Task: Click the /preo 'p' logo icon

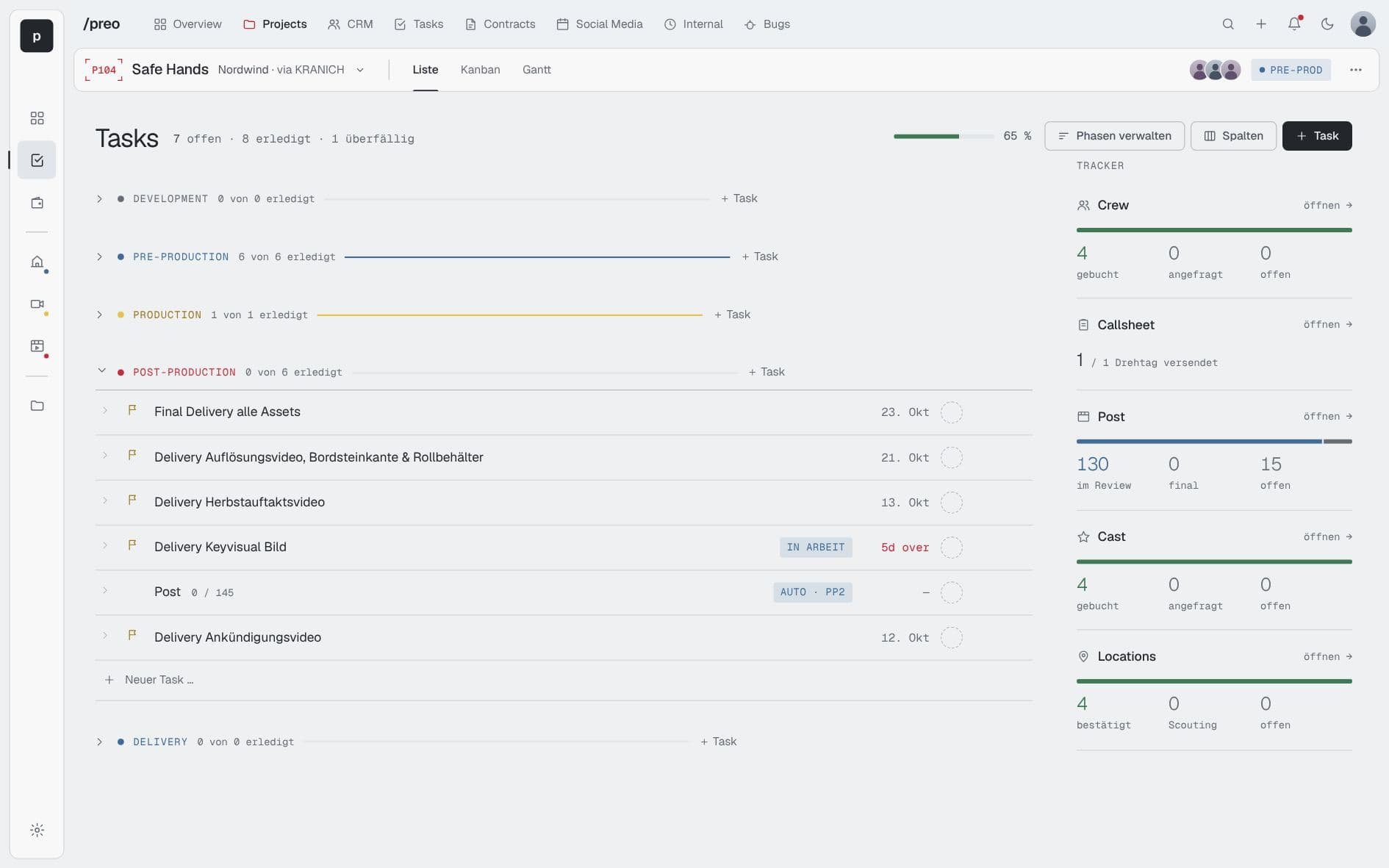Action: 37,36
